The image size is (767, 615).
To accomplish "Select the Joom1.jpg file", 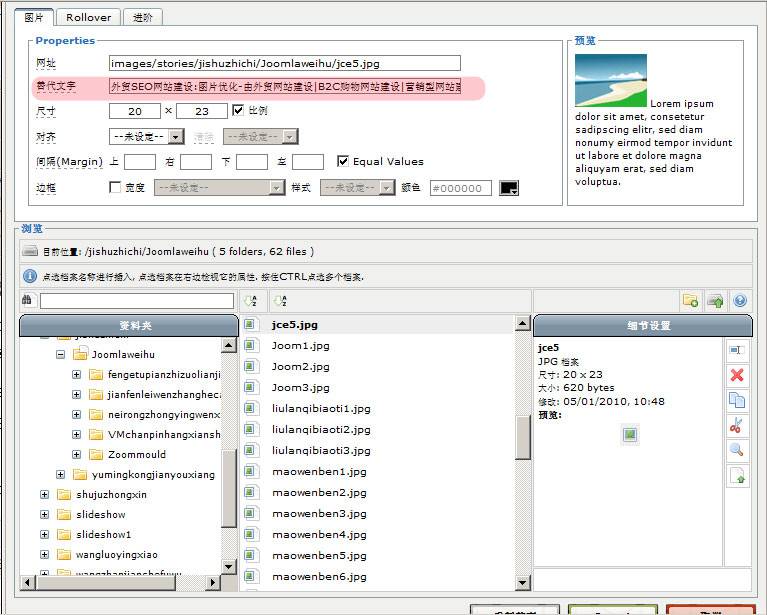I will (x=300, y=345).
